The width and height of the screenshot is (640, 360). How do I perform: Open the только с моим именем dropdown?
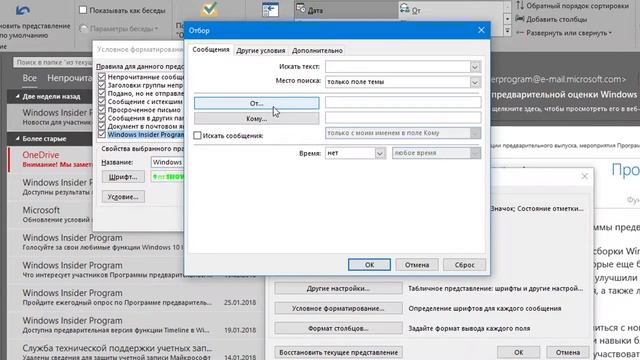point(403,133)
